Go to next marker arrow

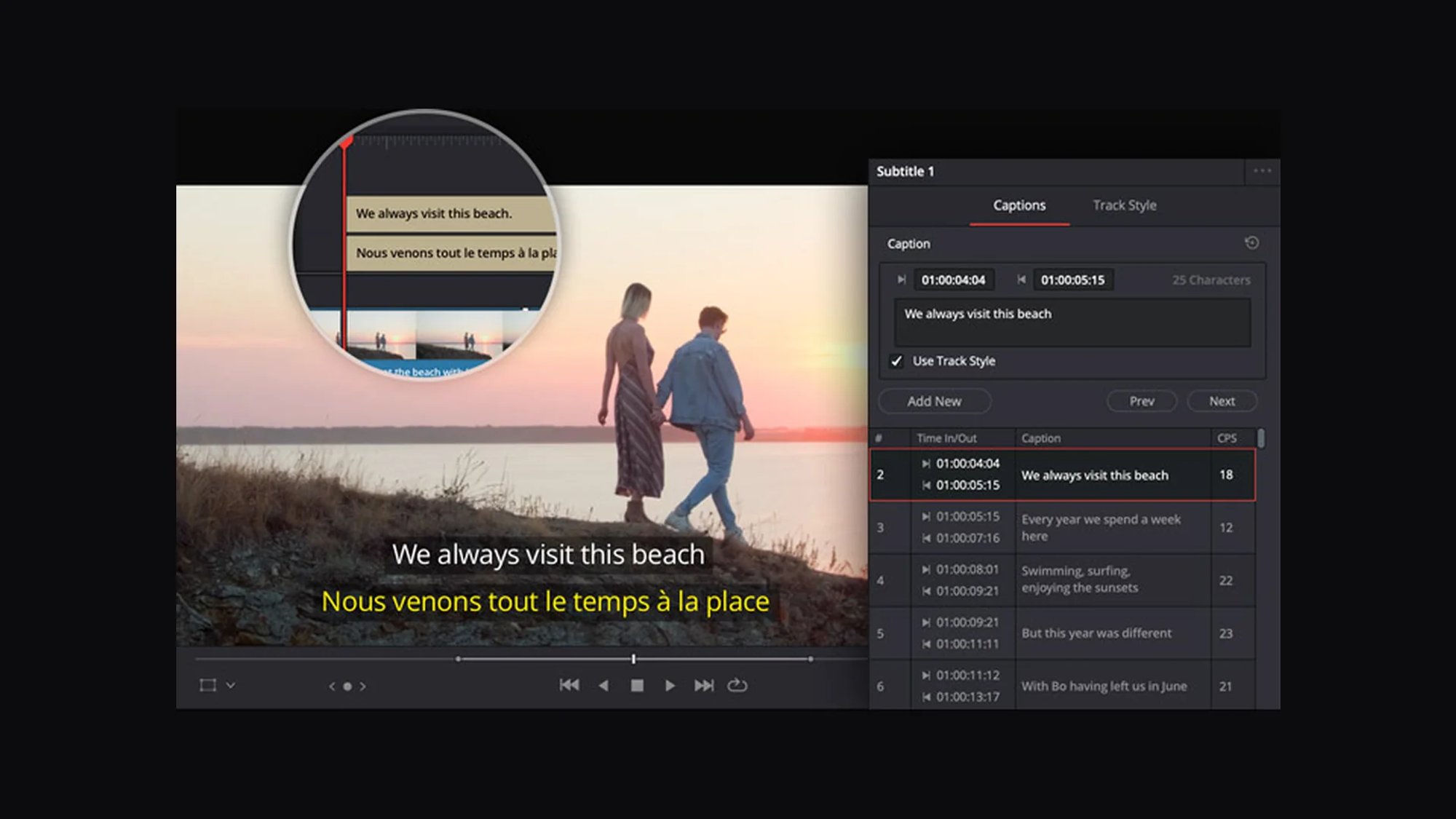(x=363, y=686)
